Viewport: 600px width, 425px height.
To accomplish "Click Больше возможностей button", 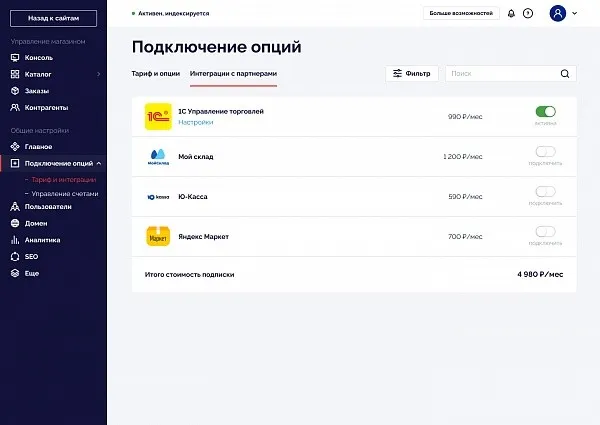I will click(461, 13).
